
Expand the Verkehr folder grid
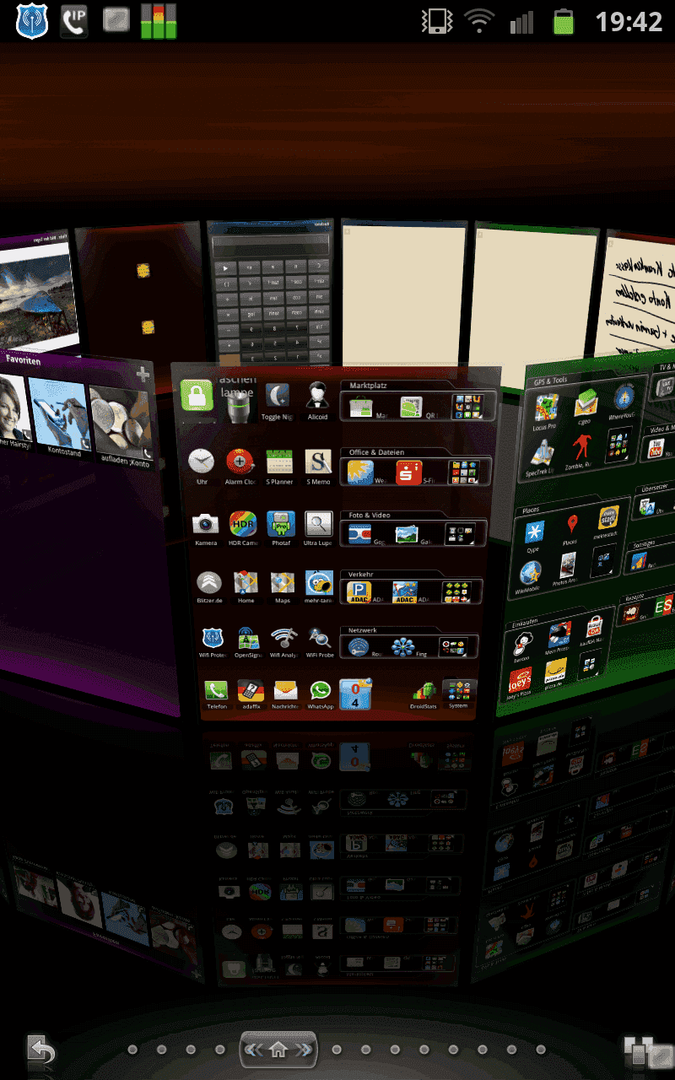pos(457,592)
